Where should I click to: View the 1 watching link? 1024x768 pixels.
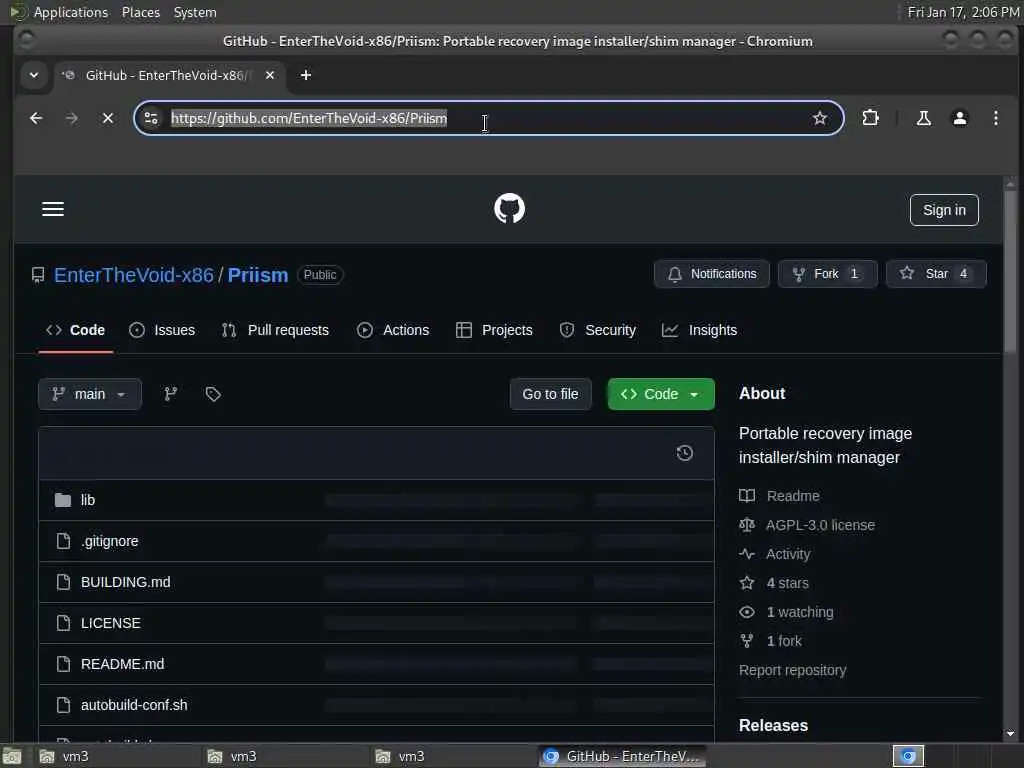point(786,613)
